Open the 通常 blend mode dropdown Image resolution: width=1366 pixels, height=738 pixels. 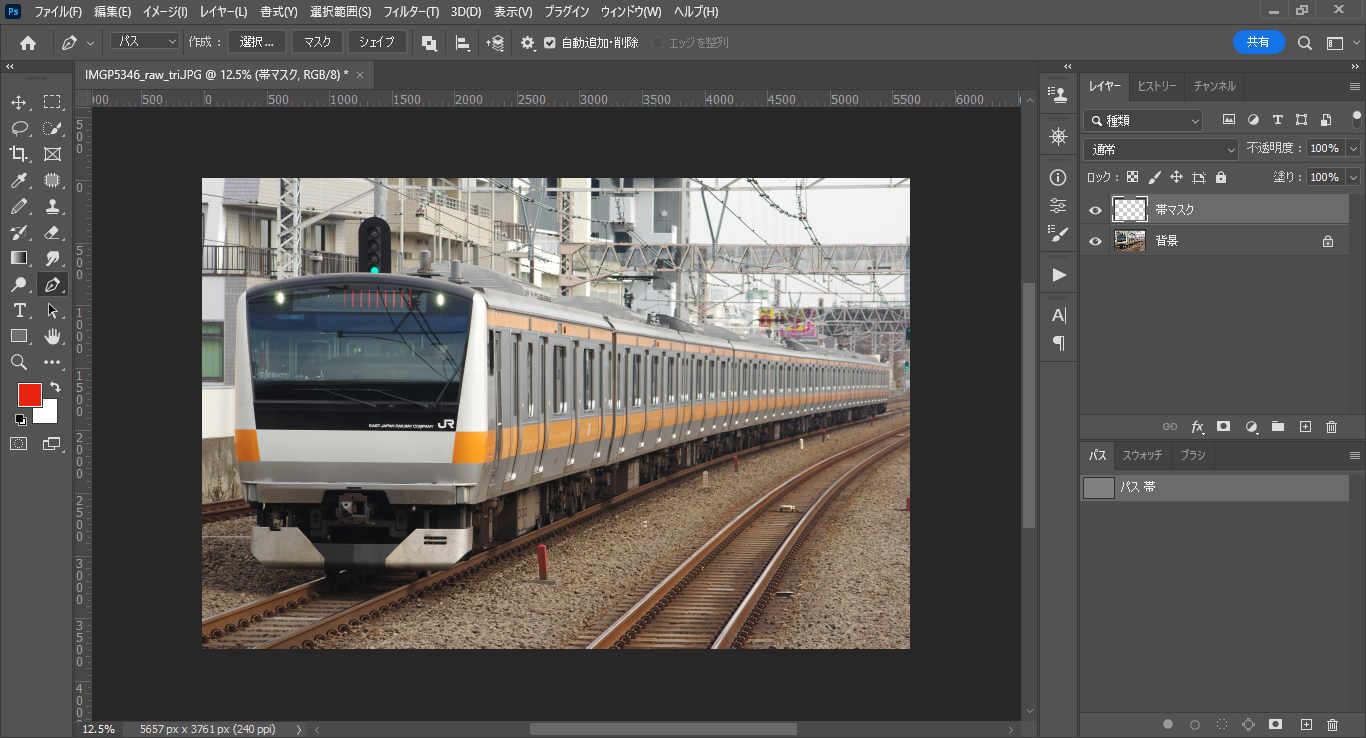click(1161, 149)
